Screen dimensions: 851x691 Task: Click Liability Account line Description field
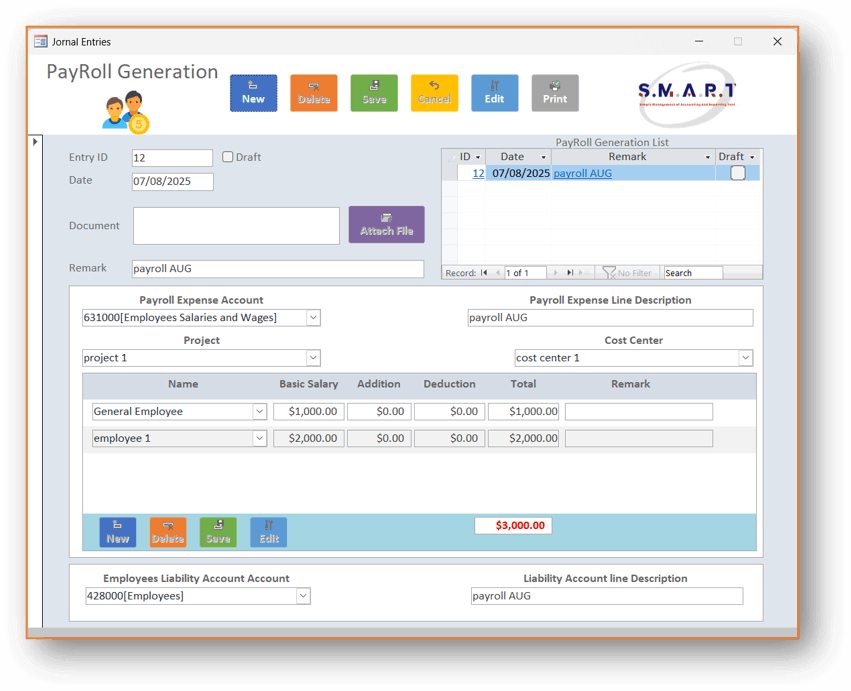[x=607, y=596]
